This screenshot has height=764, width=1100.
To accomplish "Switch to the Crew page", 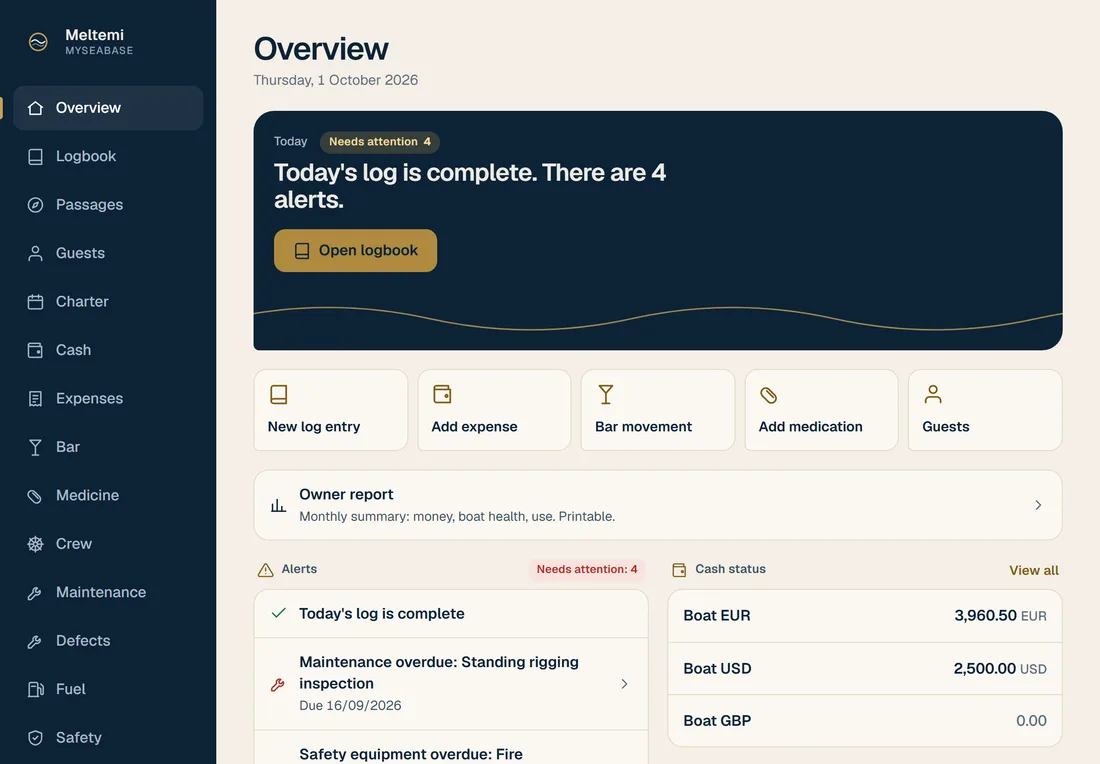I will point(108,544).
